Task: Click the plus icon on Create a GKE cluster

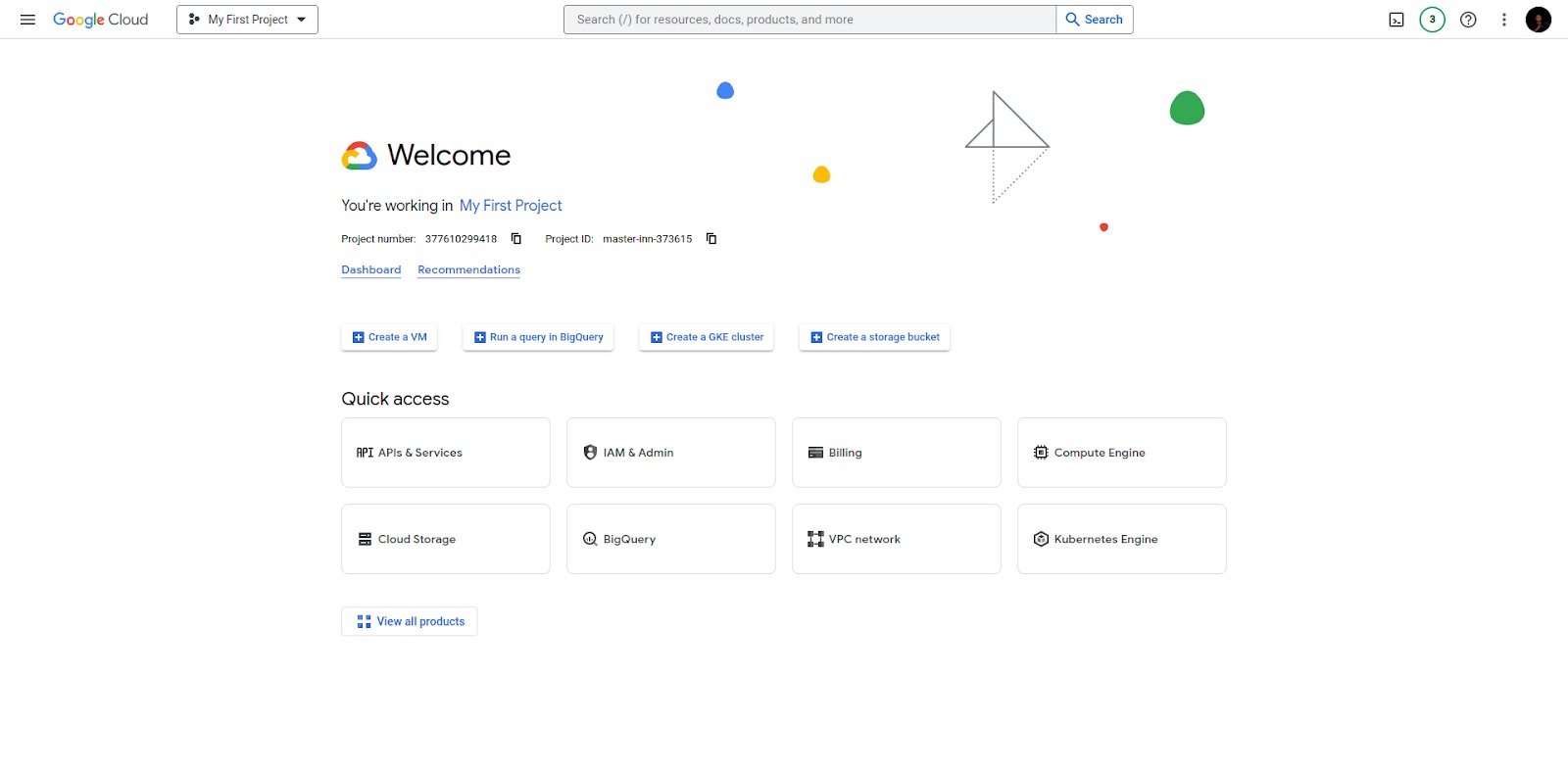Action: pos(656,337)
